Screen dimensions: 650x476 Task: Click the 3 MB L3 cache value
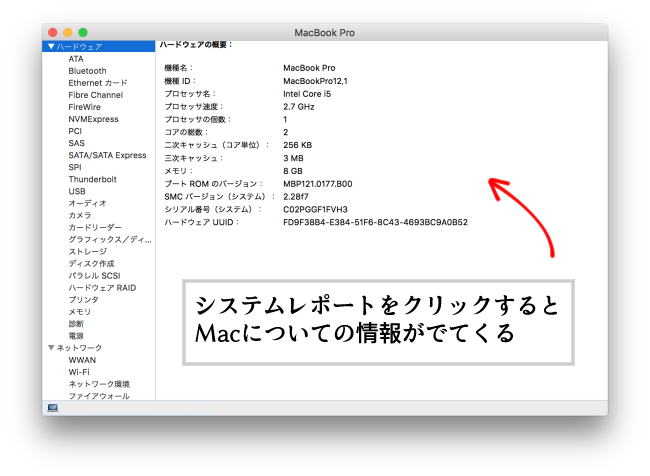point(293,158)
